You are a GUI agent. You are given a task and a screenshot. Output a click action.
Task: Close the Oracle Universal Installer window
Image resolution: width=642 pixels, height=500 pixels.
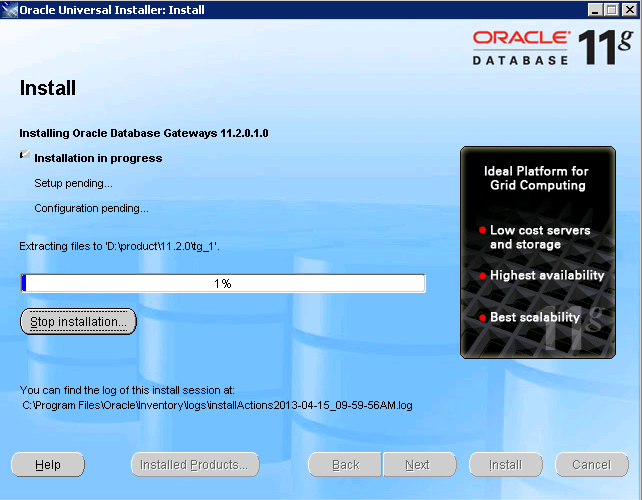[630, 10]
